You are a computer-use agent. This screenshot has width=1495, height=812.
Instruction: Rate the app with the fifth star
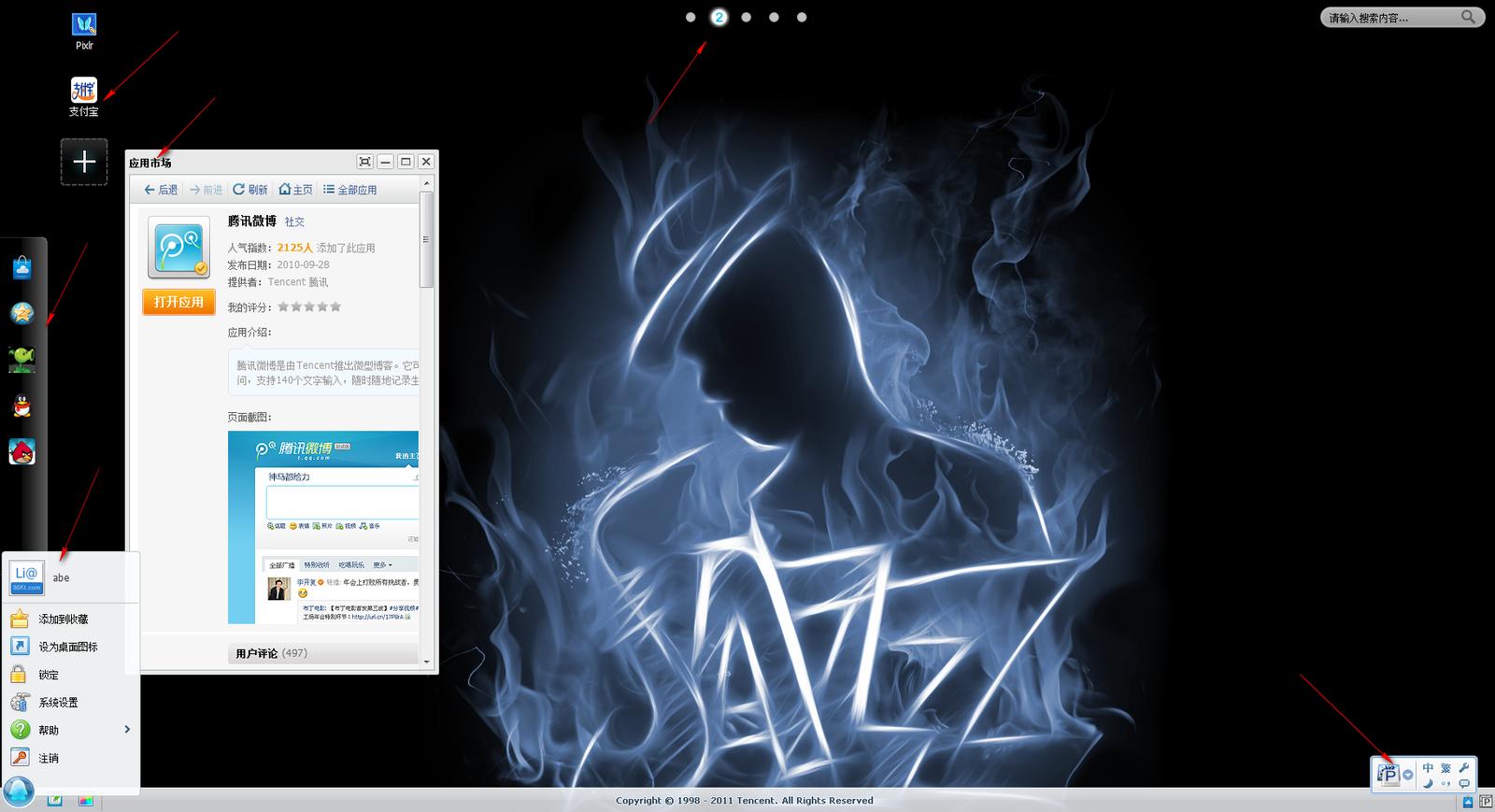coord(335,306)
